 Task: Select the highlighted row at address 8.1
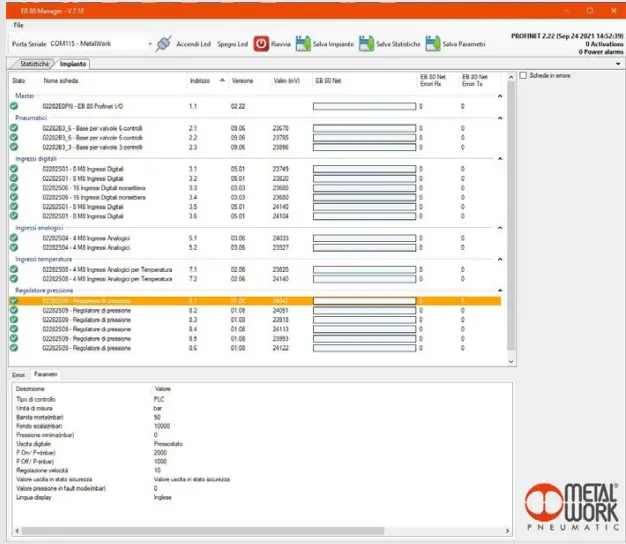(255, 301)
